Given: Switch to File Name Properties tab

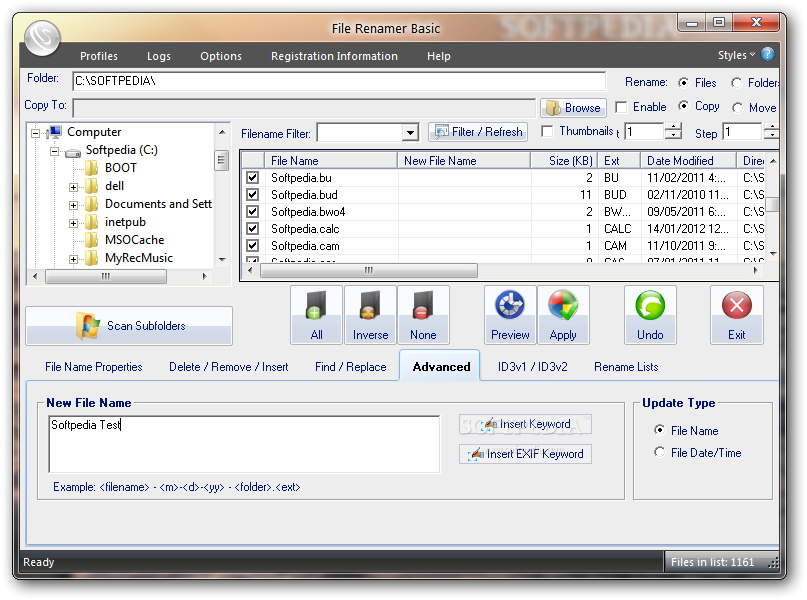Looking at the screenshot, I should 94,367.
